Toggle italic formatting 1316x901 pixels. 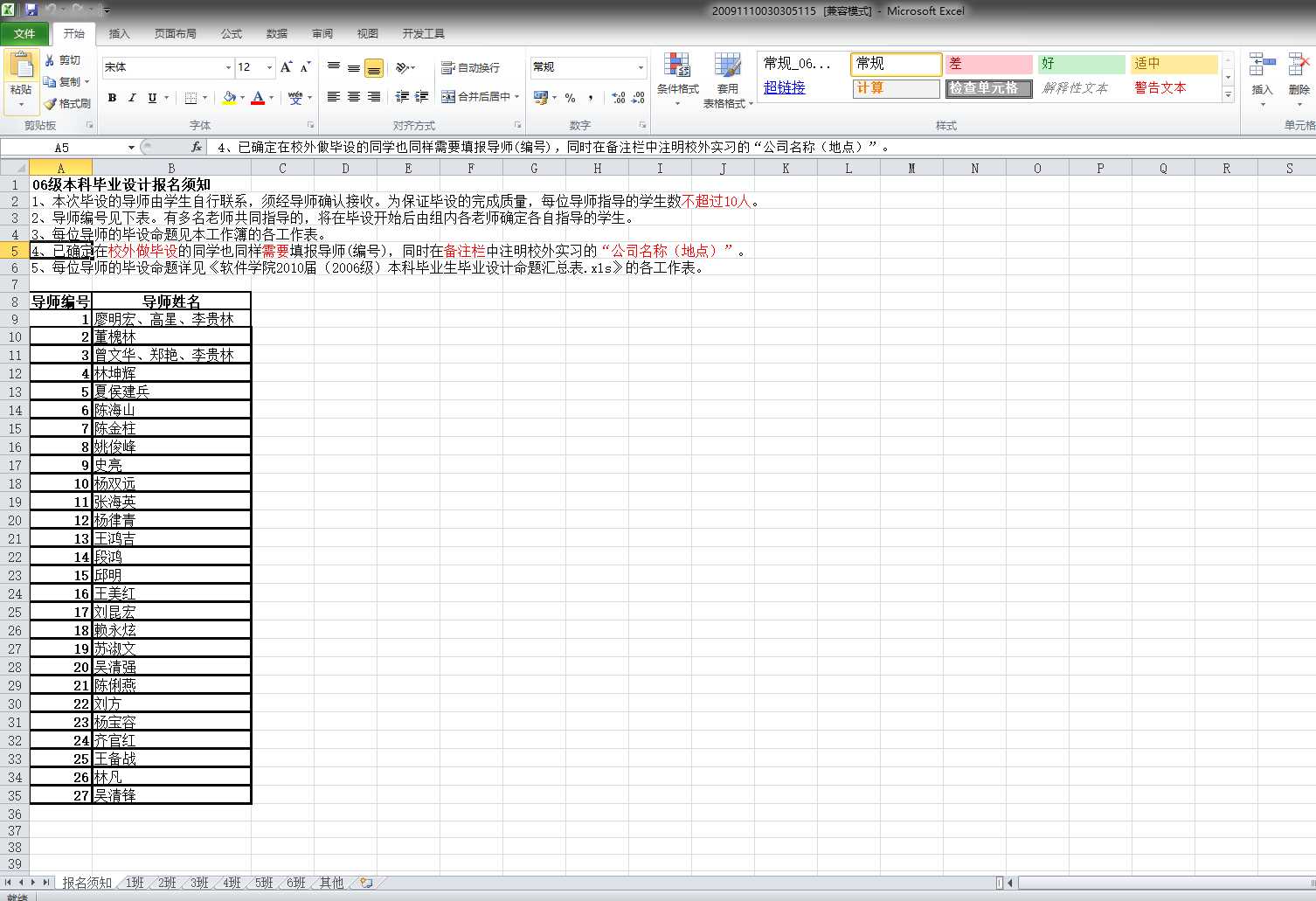pyautogui.click(x=132, y=98)
